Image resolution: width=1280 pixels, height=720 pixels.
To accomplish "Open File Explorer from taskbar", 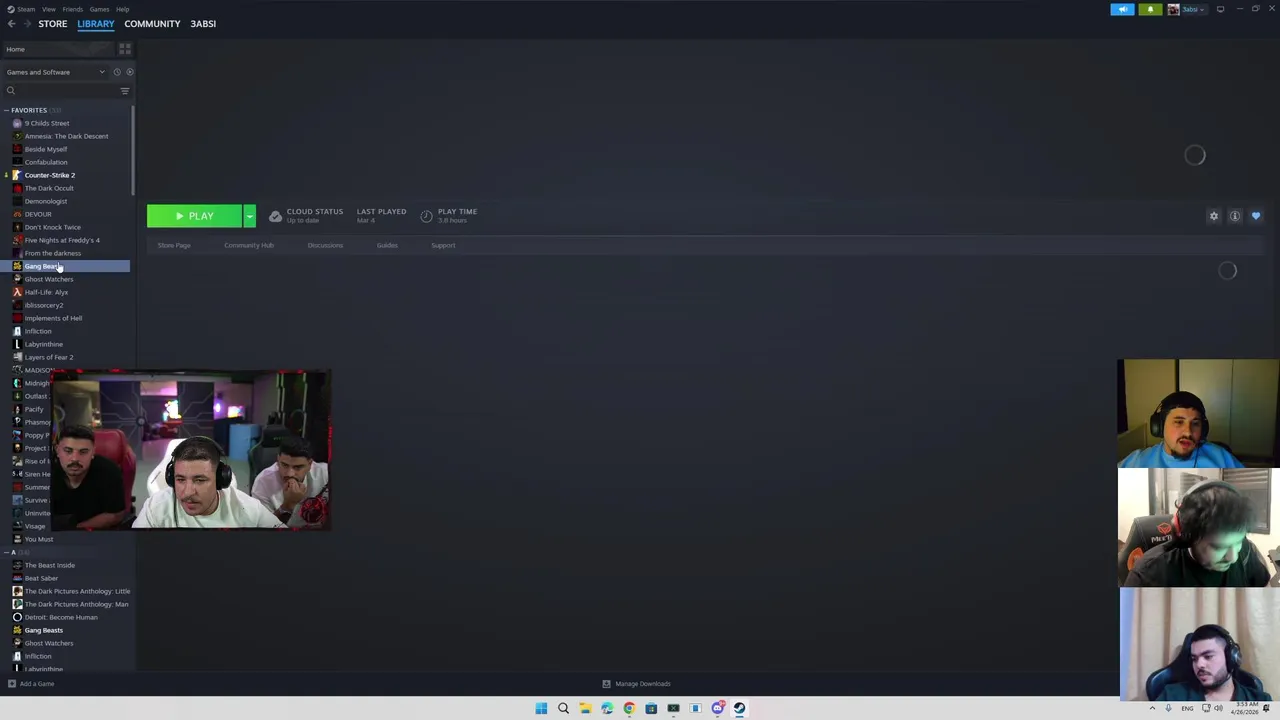I will pyautogui.click(x=585, y=708).
